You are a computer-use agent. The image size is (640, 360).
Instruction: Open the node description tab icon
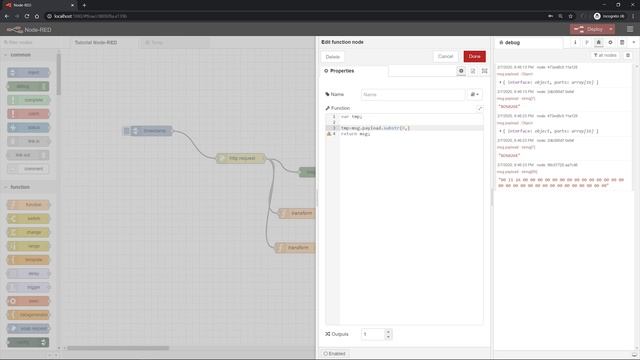(x=473, y=71)
